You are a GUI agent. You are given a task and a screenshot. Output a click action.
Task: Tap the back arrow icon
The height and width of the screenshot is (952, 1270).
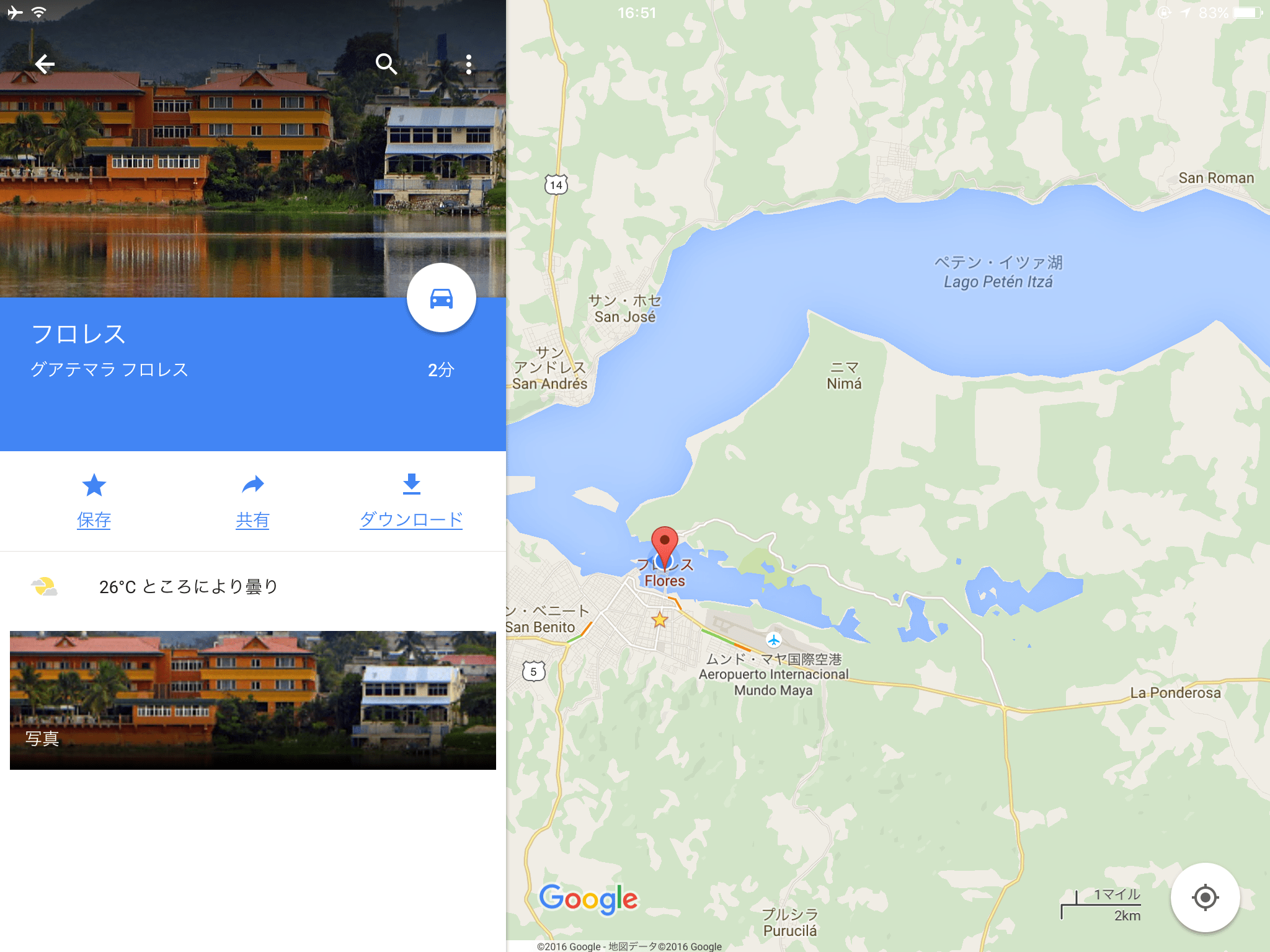pos(45,64)
